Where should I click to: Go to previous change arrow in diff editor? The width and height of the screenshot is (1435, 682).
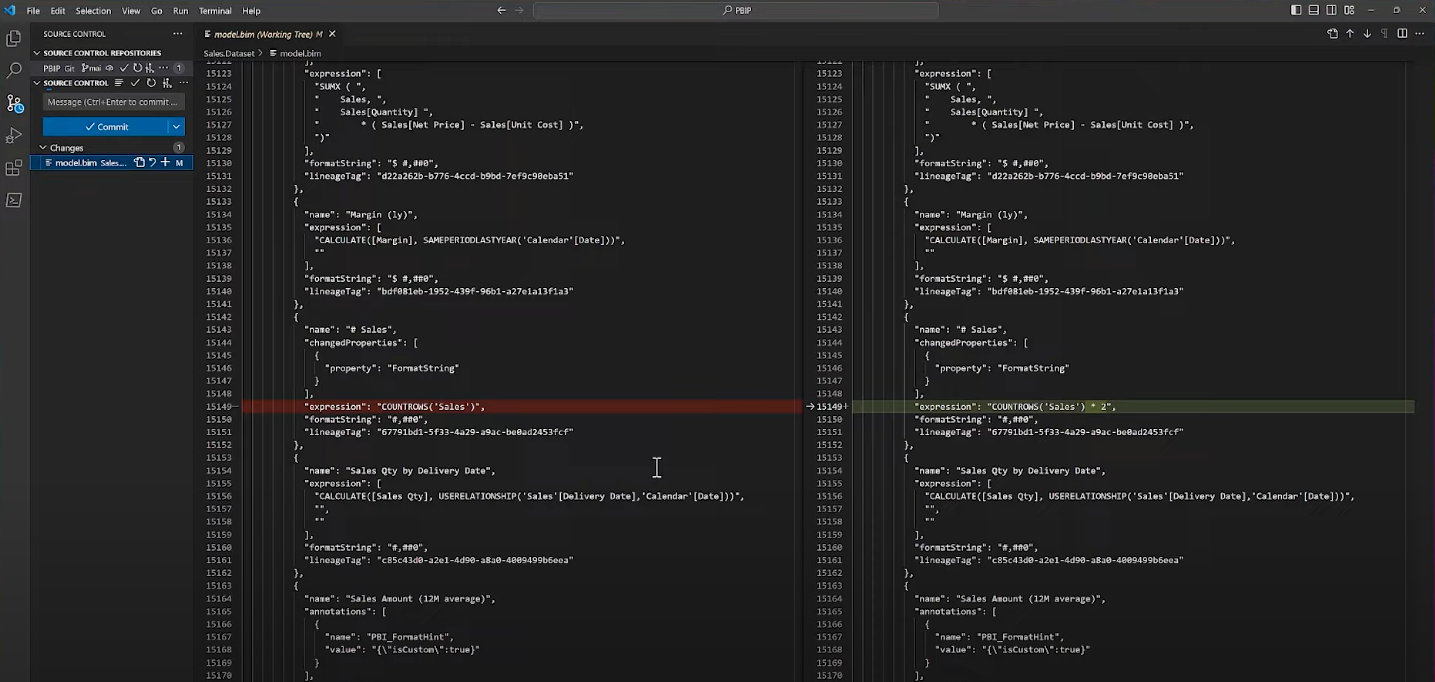tap(1350, 34)
